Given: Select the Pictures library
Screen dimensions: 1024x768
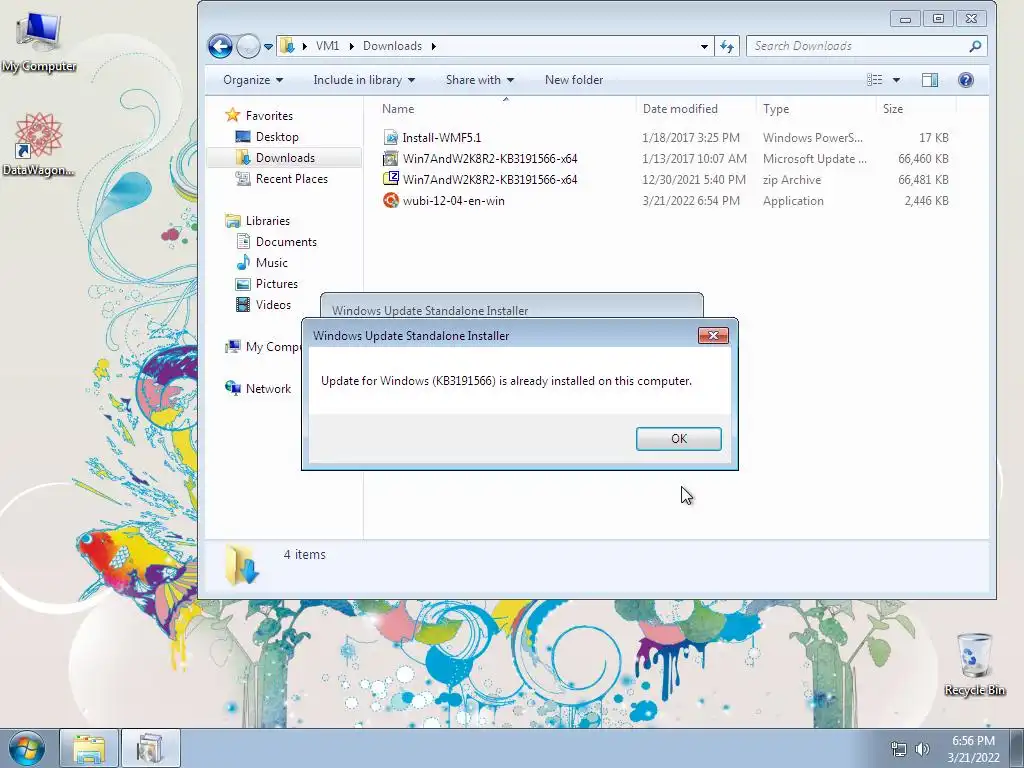Looking at the screenshot, I should point(276,283).
